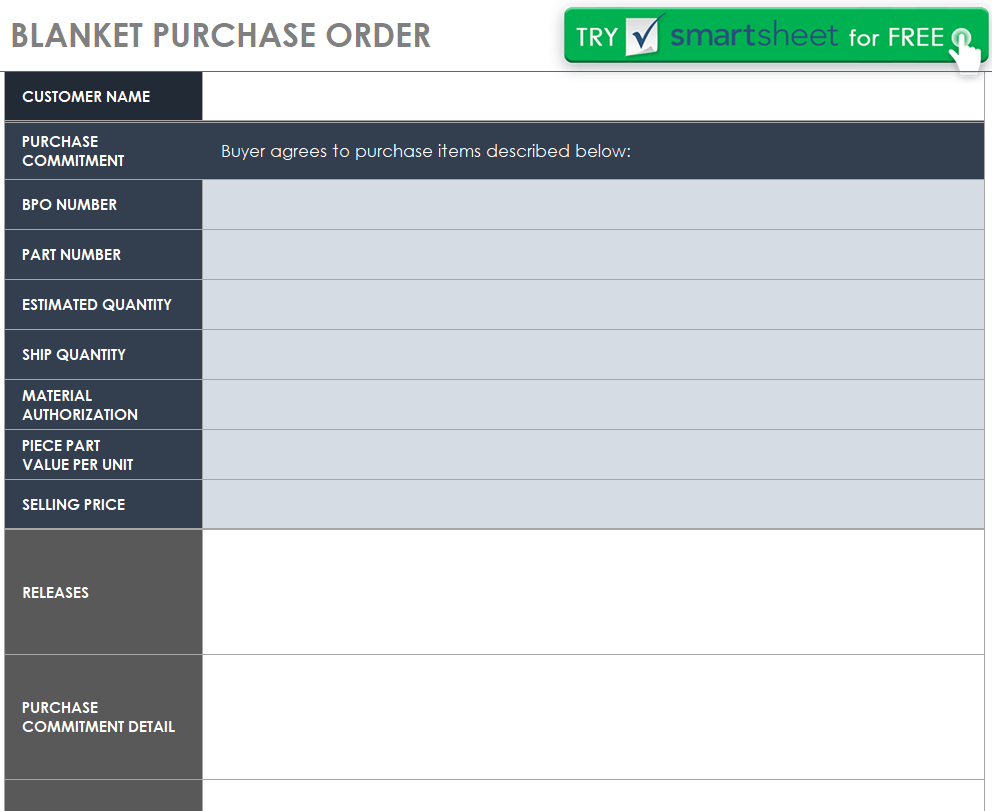Select the Material Authorization input cell
This screenshot has height=811, width=992.
(x=593, y=405)
